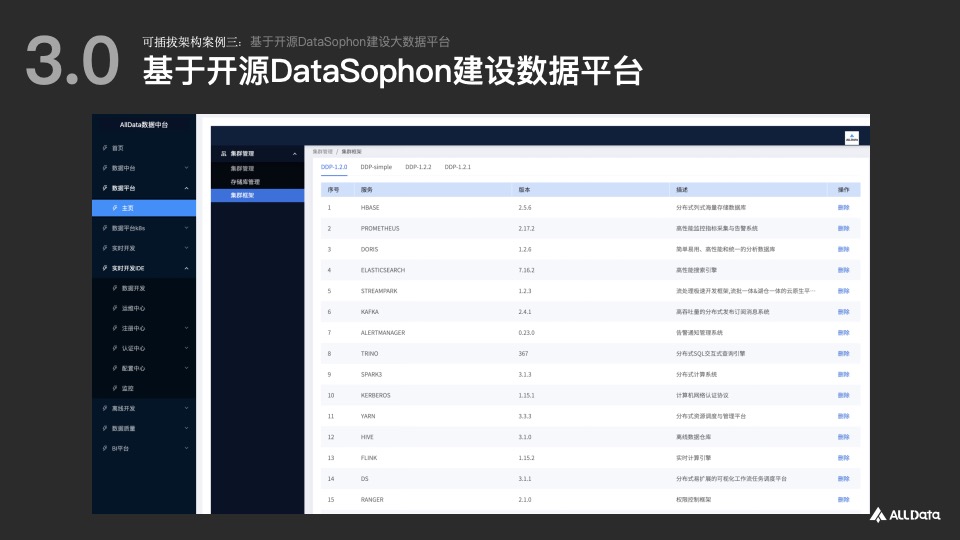960x540 pixels.
Task: Click version 367 in TRINO row
Action: (x=523, y=353)
